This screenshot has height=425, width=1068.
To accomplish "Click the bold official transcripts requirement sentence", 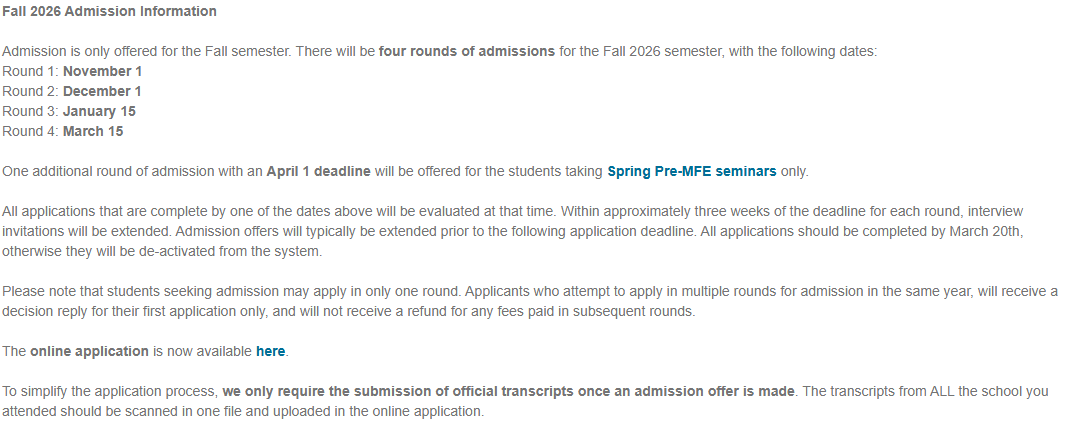I will pos(509,391).
